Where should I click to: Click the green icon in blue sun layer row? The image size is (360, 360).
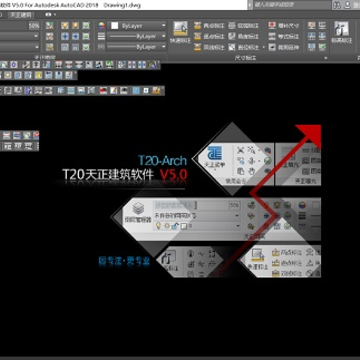point(86,36)
